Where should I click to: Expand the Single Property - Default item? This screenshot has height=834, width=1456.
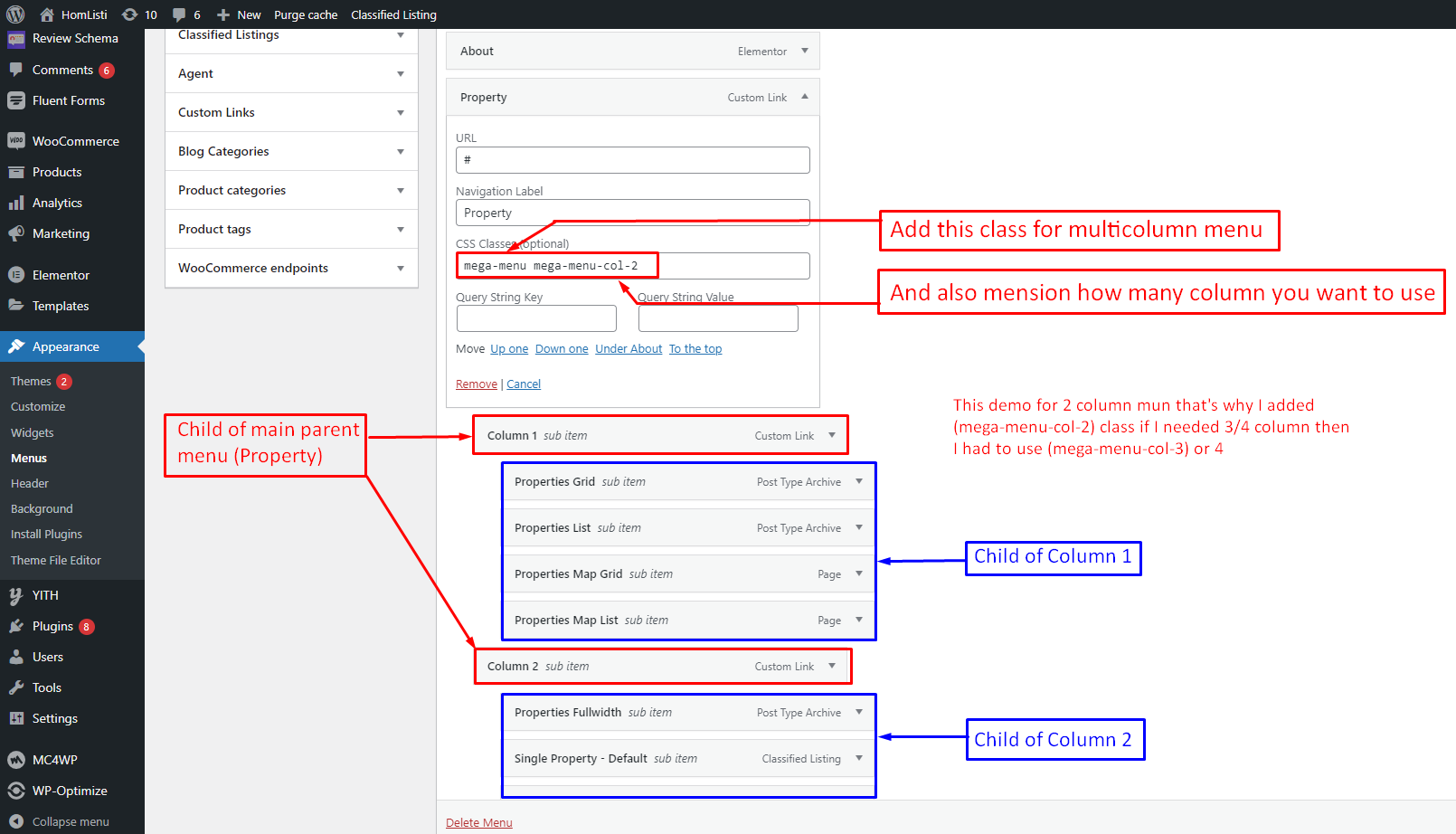[x=859, y=758]
